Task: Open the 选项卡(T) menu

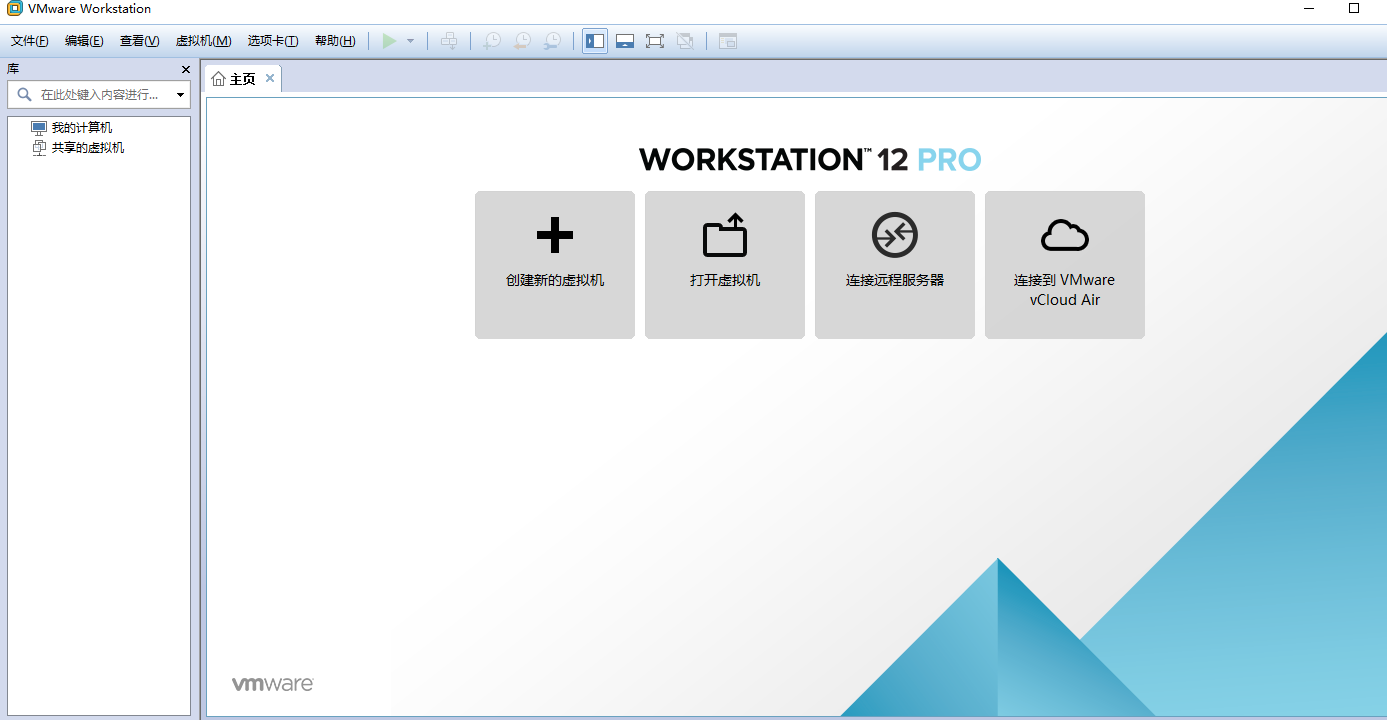Action: 273,41
